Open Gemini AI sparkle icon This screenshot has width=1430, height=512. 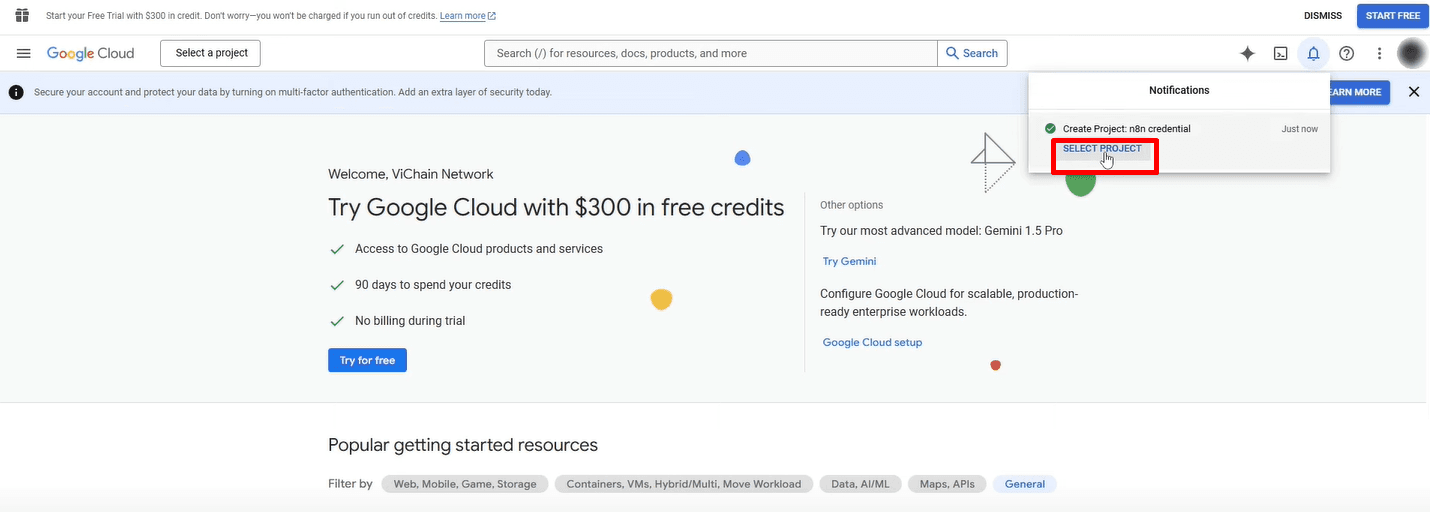point(1247,54)
